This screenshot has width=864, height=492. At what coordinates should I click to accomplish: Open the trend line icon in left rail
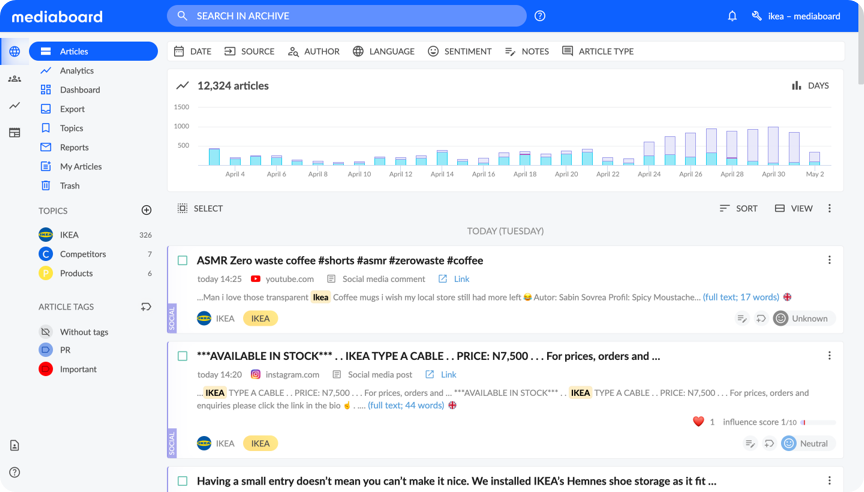14,105
